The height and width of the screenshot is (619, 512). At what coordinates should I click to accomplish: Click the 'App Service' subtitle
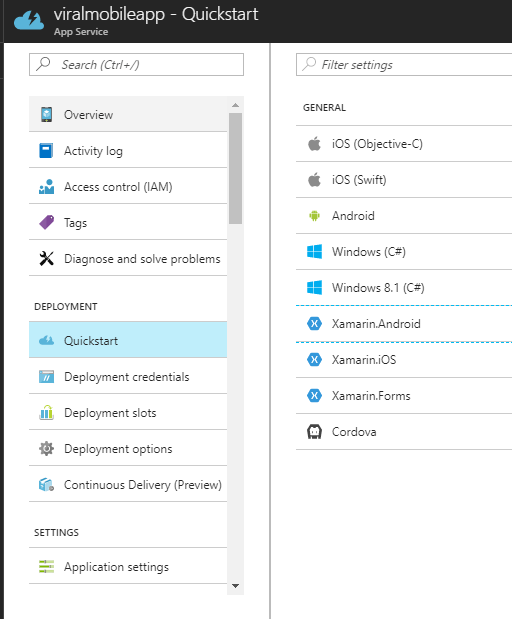[81, 32]
